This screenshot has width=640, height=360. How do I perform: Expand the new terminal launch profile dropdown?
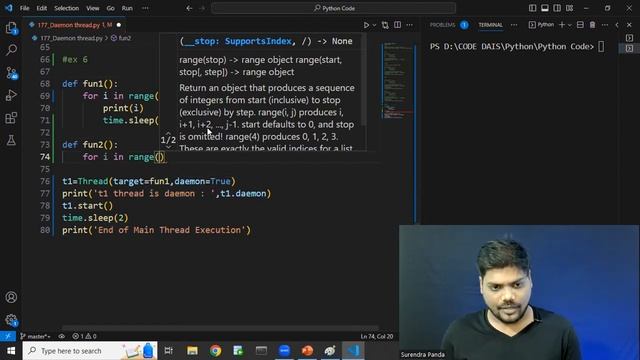[x=569, y=25]
